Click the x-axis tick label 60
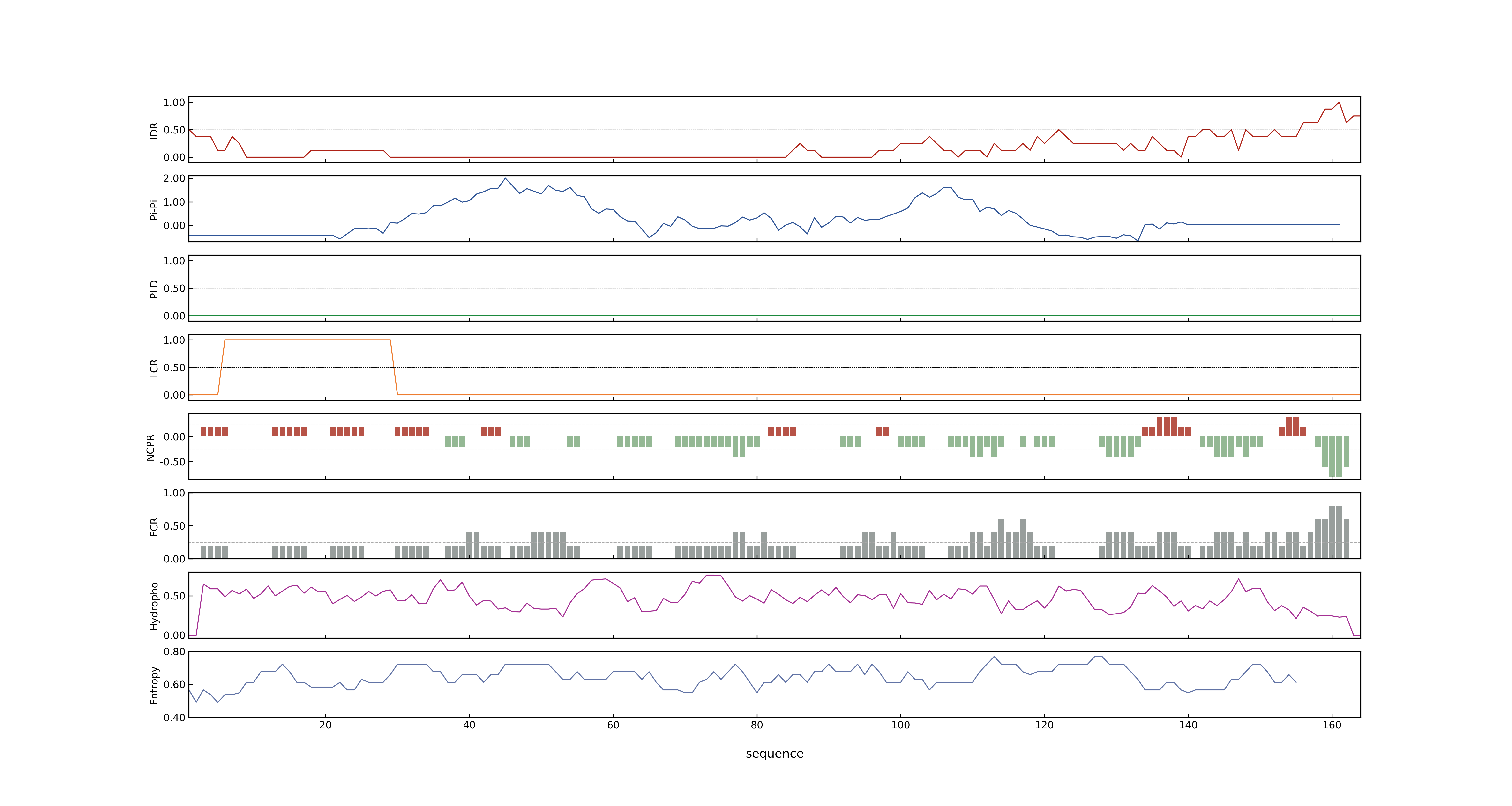The height and width of the screenshot is (806, 1512). click(x=613, y=725)
